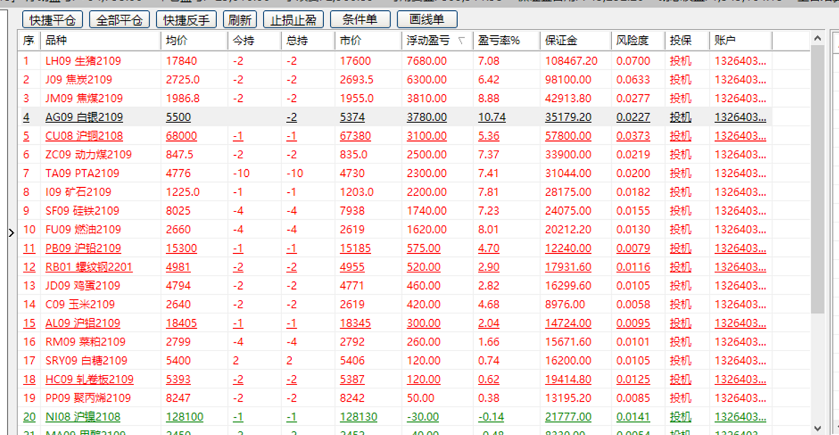Click floating profit value 7680.00
This screenshot has height=435, width=839.
click(426, 61)
